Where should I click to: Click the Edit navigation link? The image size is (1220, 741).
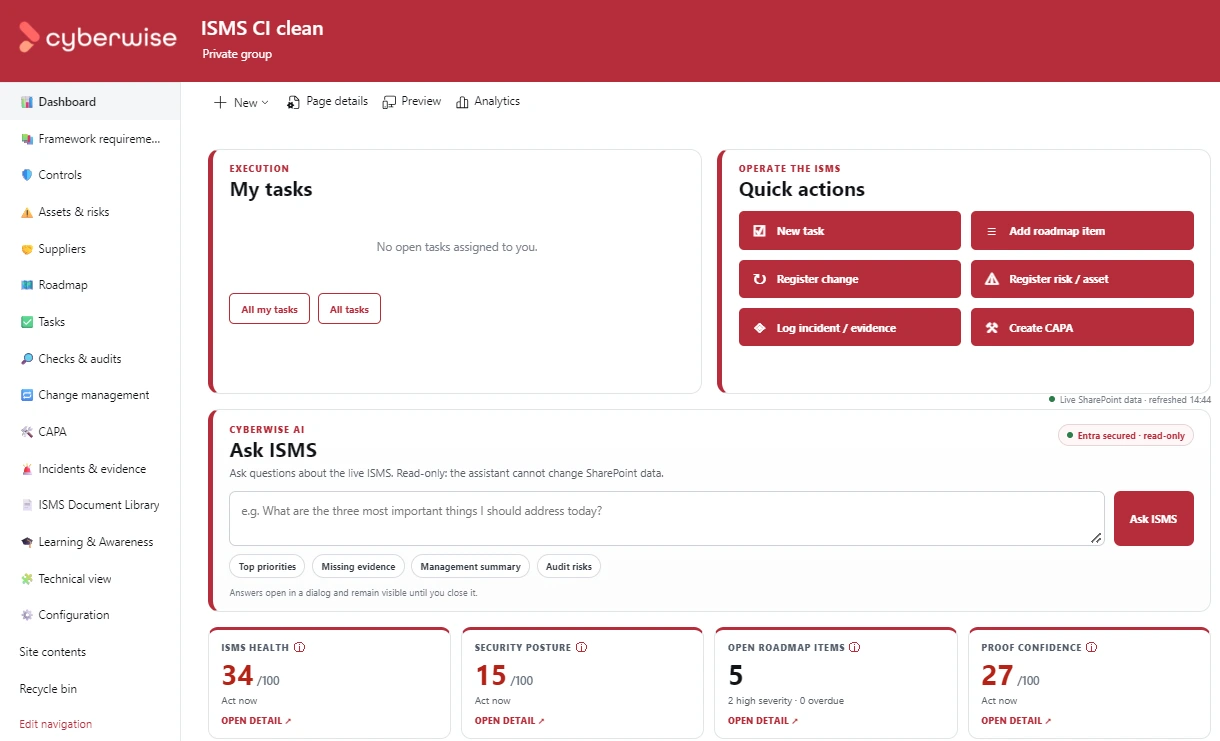[56, 724]
